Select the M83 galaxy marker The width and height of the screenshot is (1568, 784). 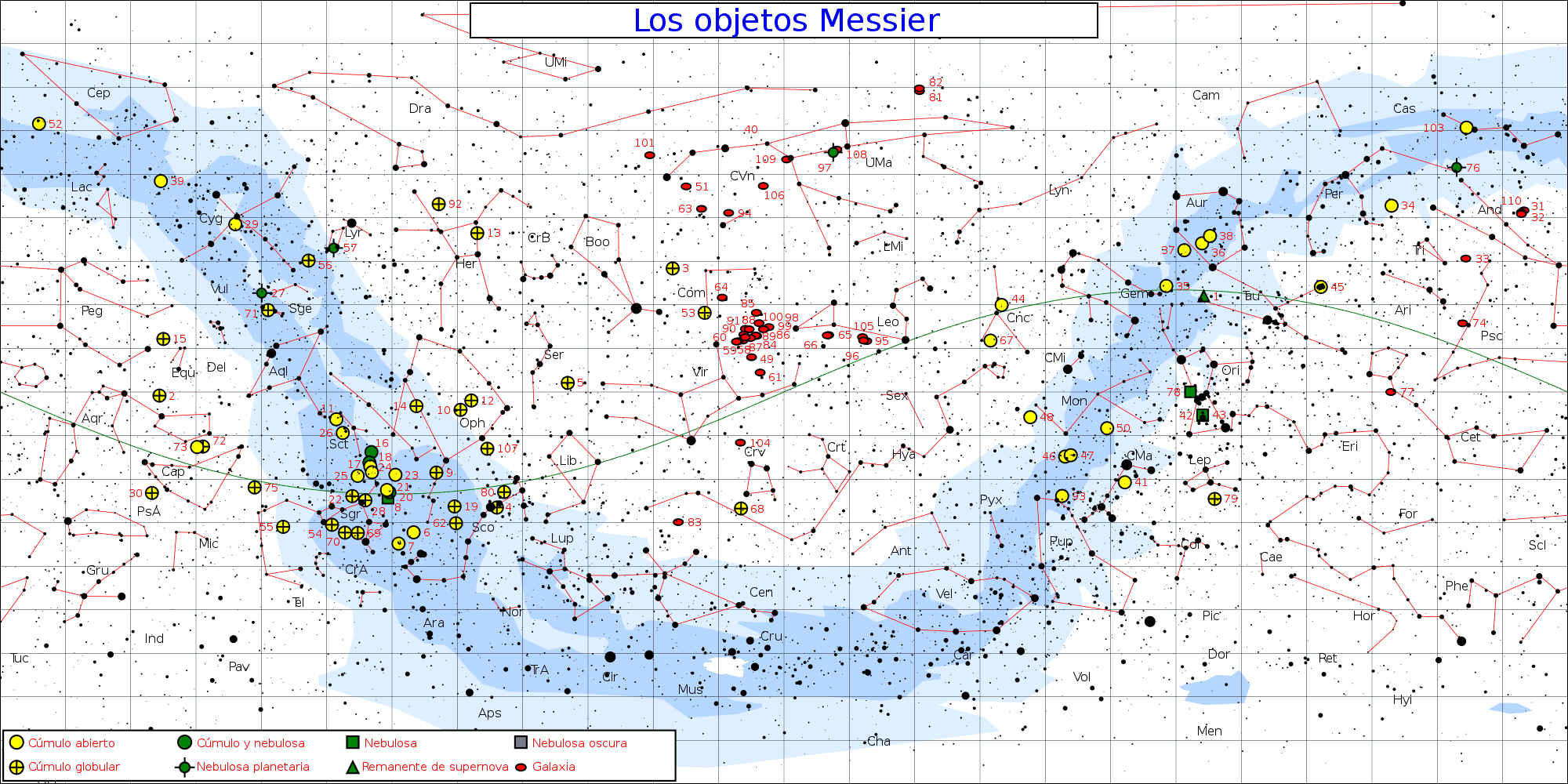[678, 522]
